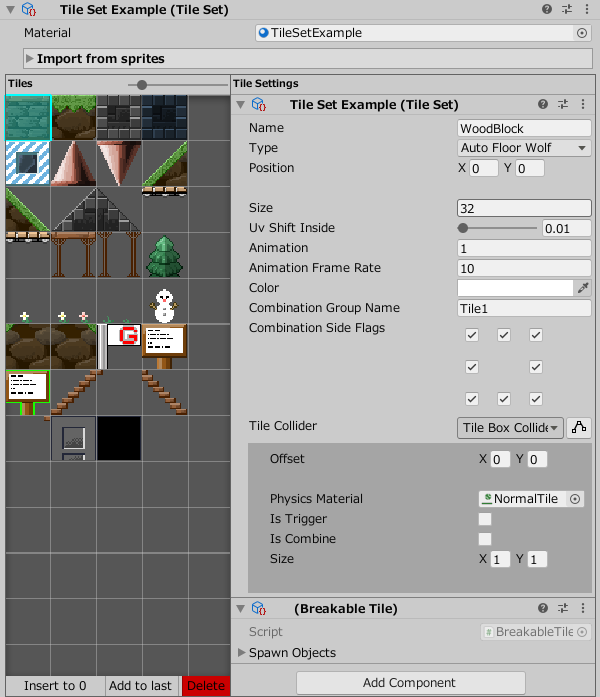
Task: Click Insert to 0 button
Action: coord(55,685)
